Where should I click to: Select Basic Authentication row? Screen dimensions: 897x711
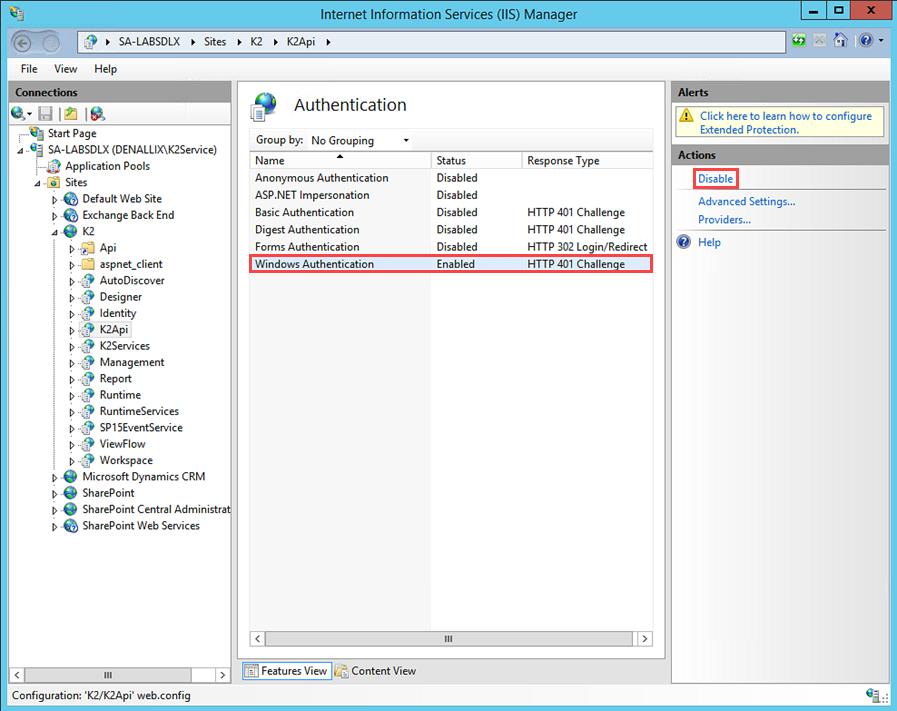click(451, 212)
